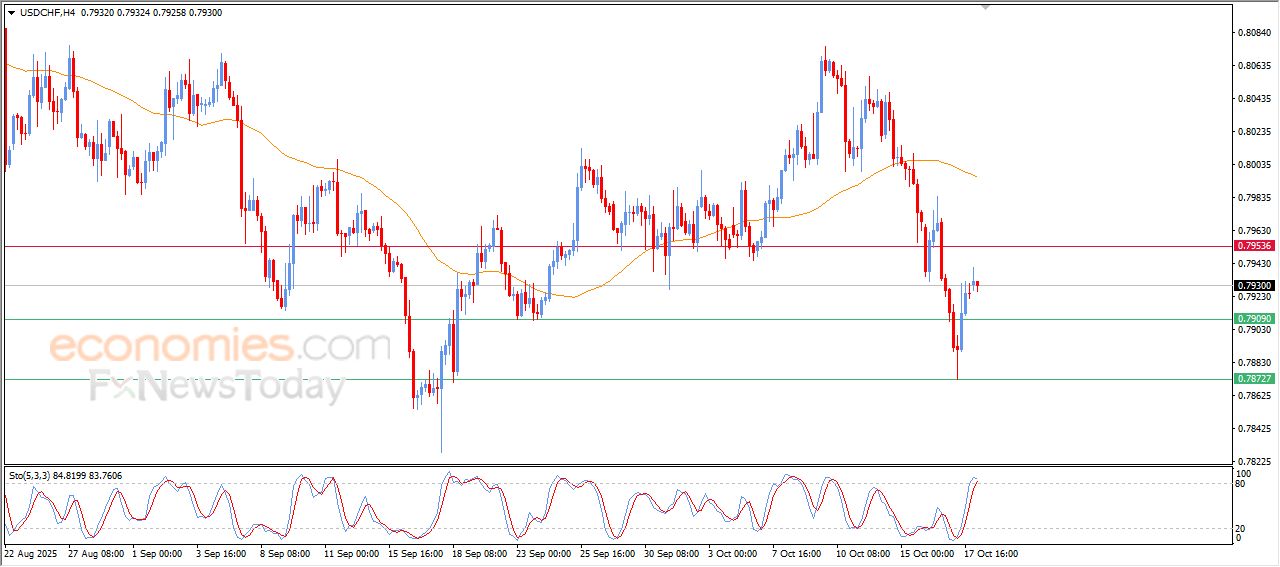This screenshot has width=1280, height=567.
Task: Click the FxNewsToday watermark text
Action: coord(217,386)
